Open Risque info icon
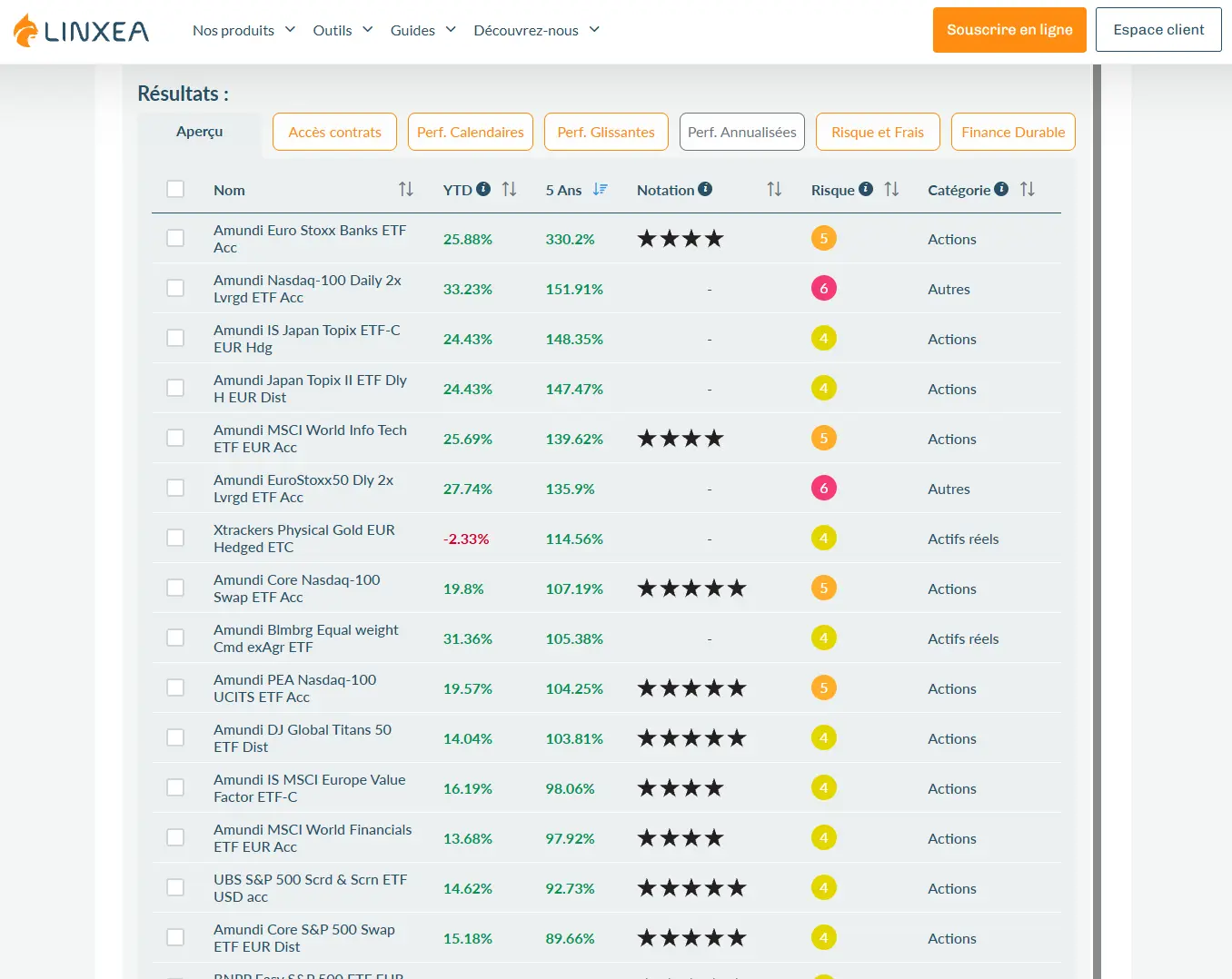This screenshot has height=979, width=1232. coord(866,189)
